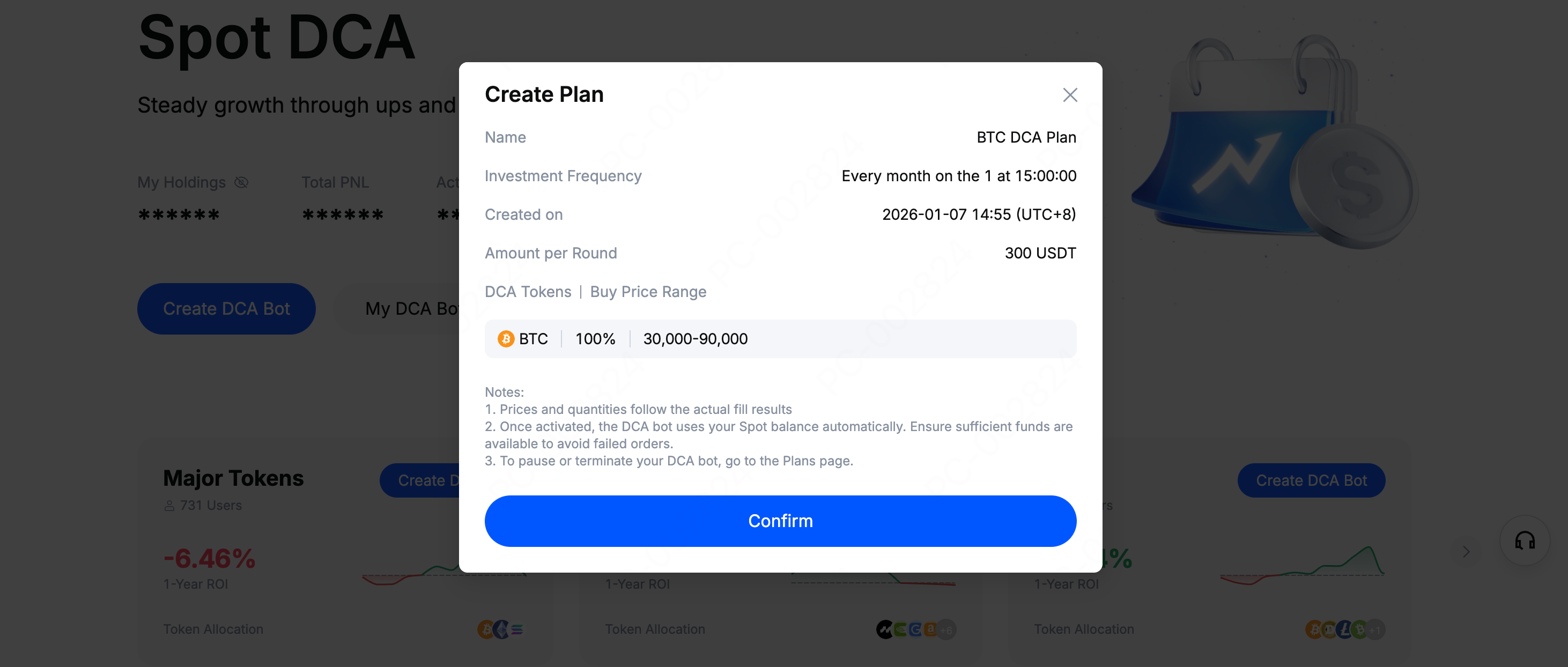Image resolution: width=1568 pixels, height=667 pixels.
Task: Click Major Tokens token allocation icons
Action: 500,629
